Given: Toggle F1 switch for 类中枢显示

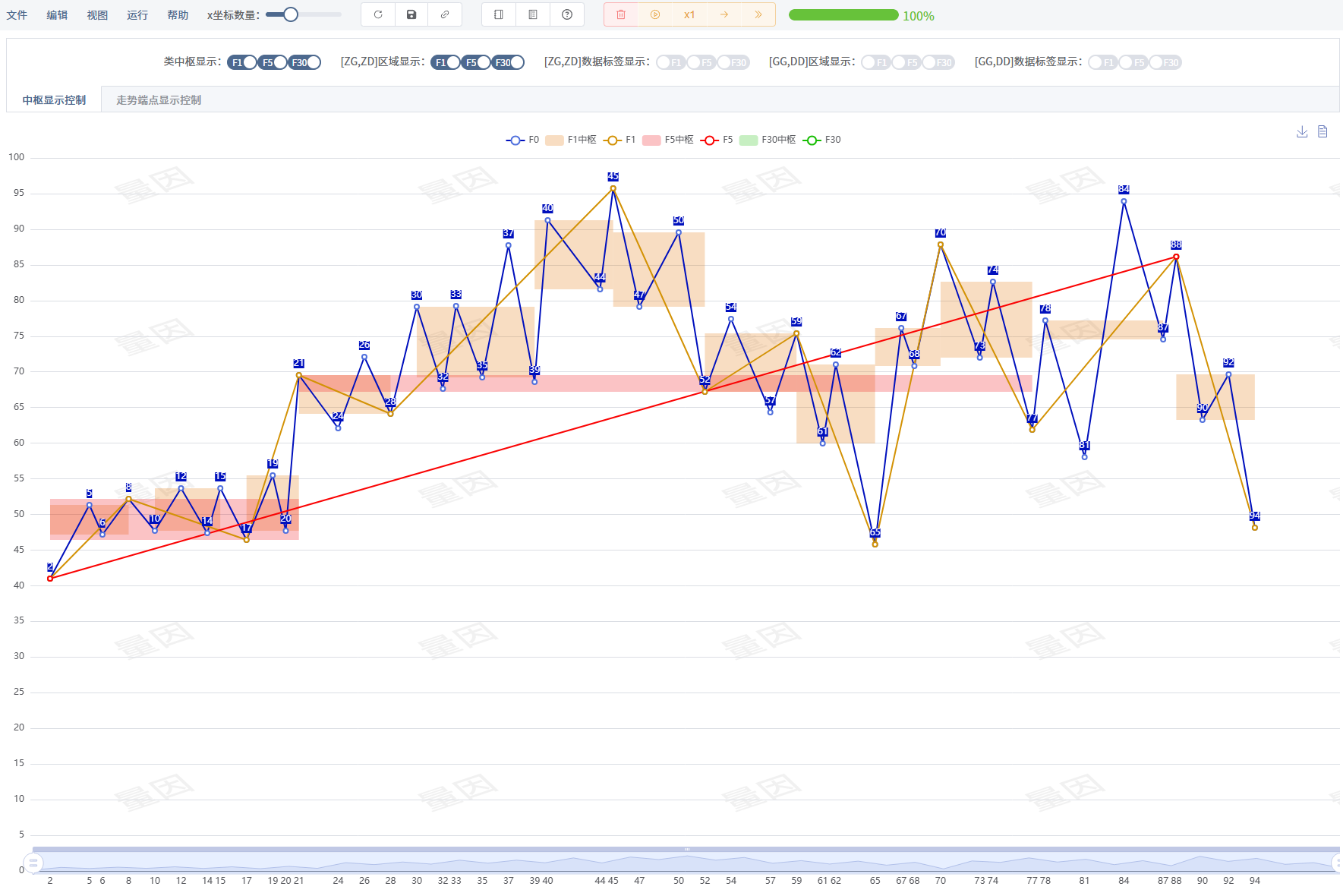Looking at the screenshot, I should (242, 62).
